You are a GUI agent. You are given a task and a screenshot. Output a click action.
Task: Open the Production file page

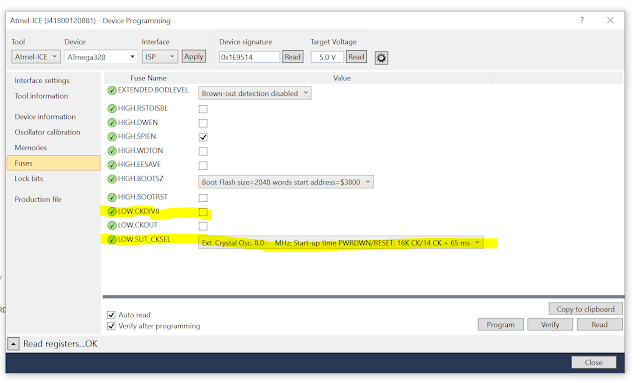pyautogui.click(x=38, y=199)
